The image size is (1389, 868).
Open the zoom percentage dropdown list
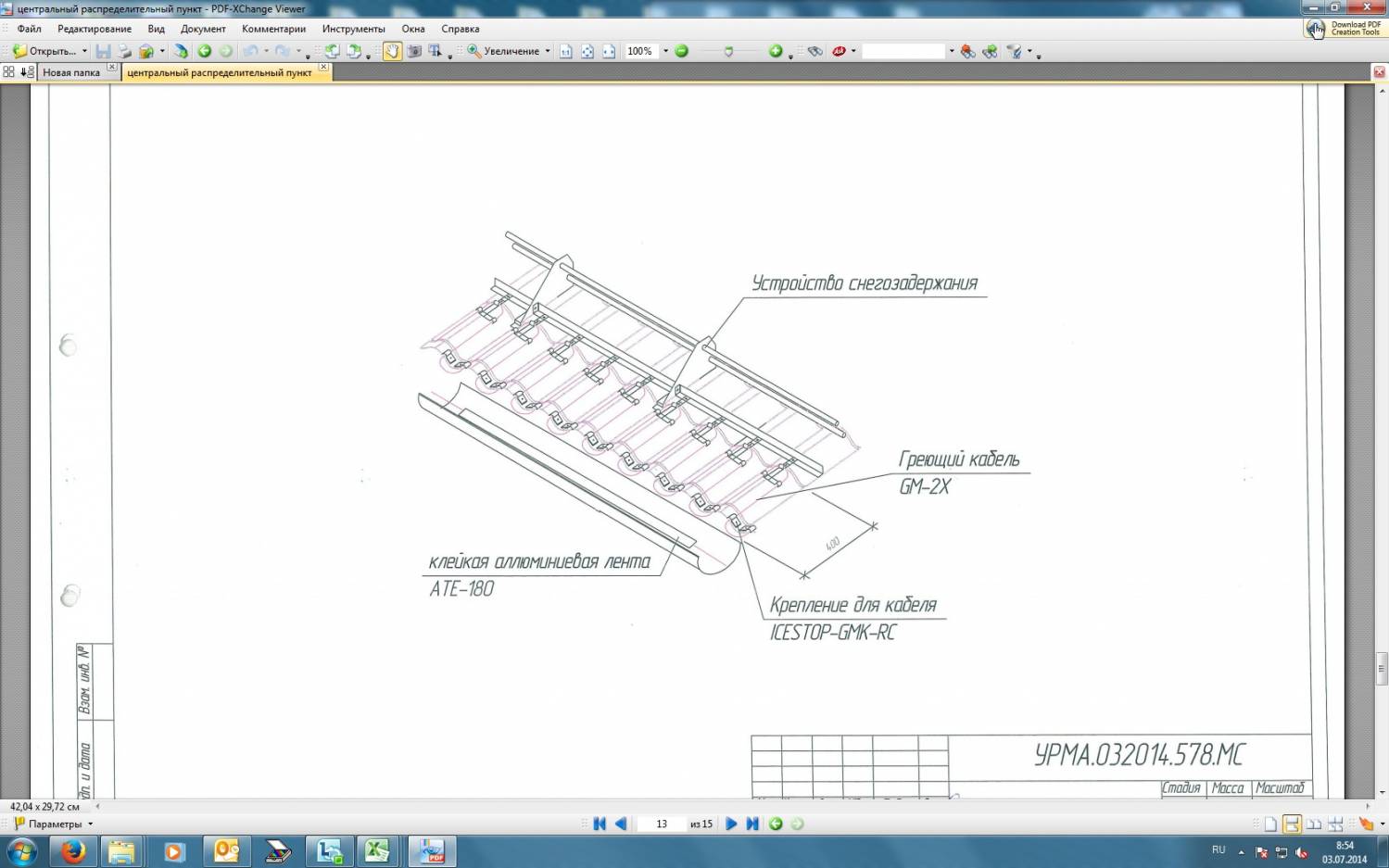click(x=665, y=51)
